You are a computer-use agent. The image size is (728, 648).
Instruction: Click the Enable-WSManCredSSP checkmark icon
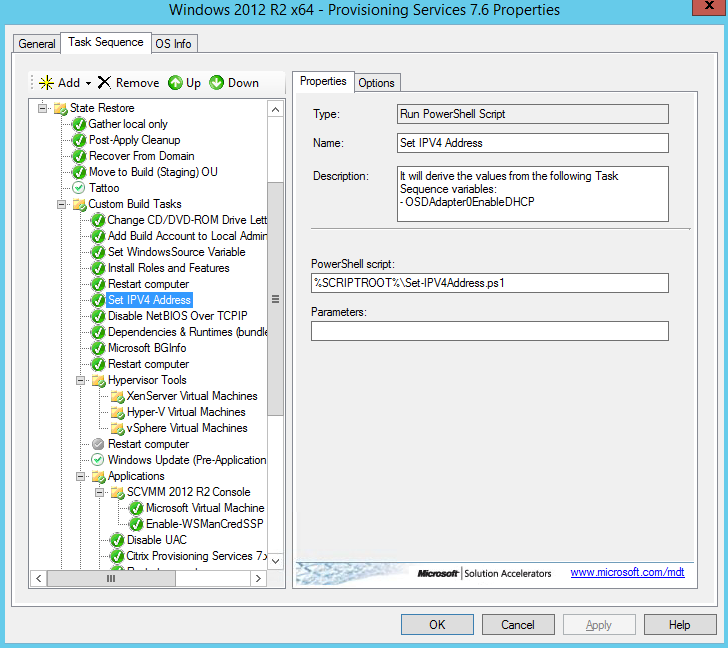pyautogui.click(x=136, y=525)
